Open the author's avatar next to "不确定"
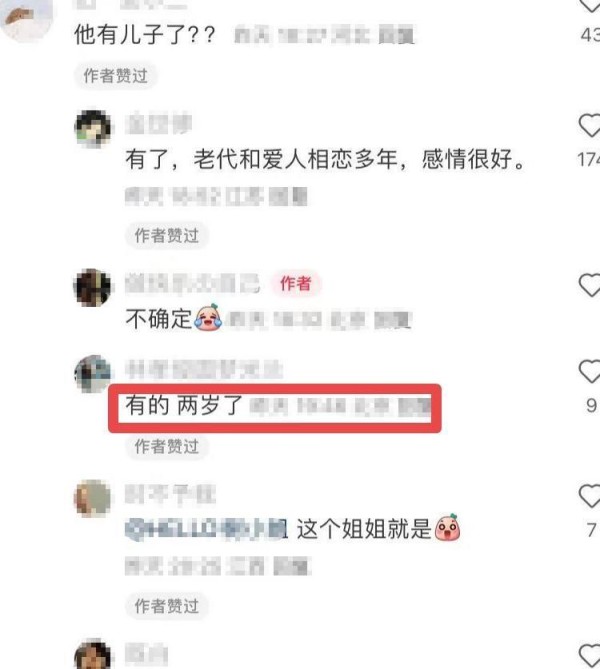600x669 pixels. point(93,288)
